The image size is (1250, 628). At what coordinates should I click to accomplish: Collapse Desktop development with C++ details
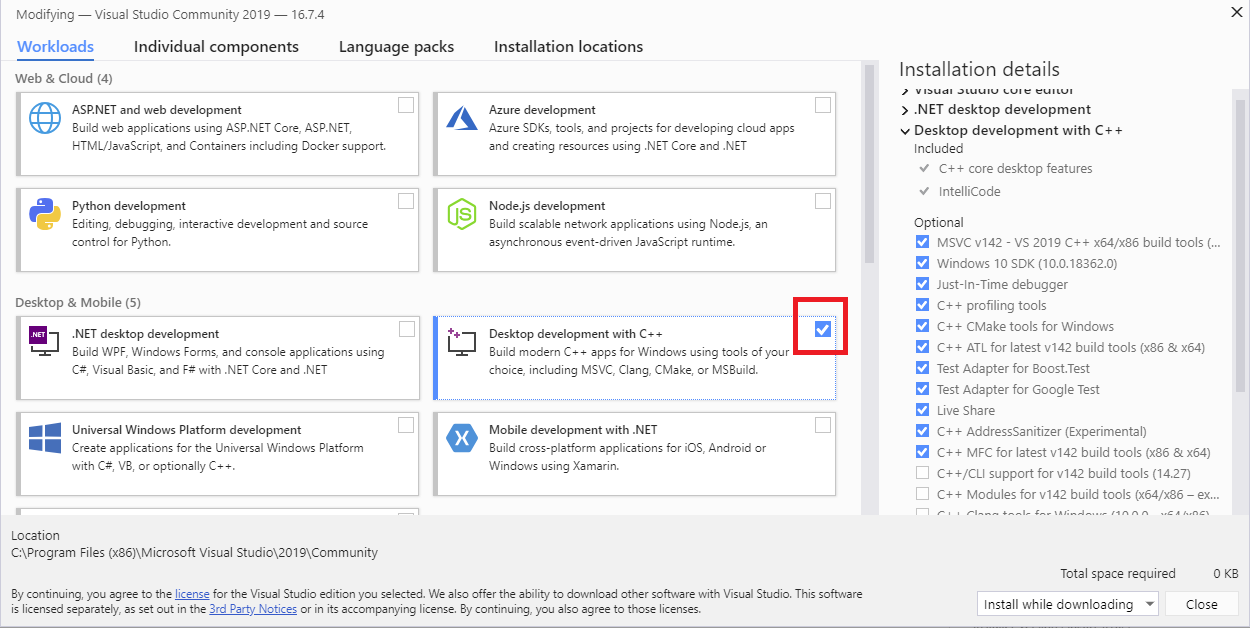pos(905,131)
